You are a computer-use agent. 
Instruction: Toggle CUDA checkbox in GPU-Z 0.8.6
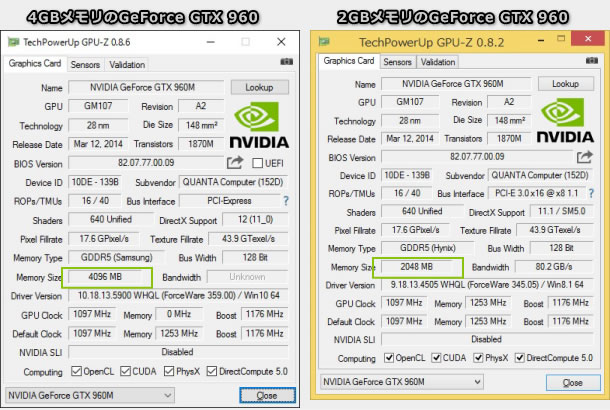125,371
